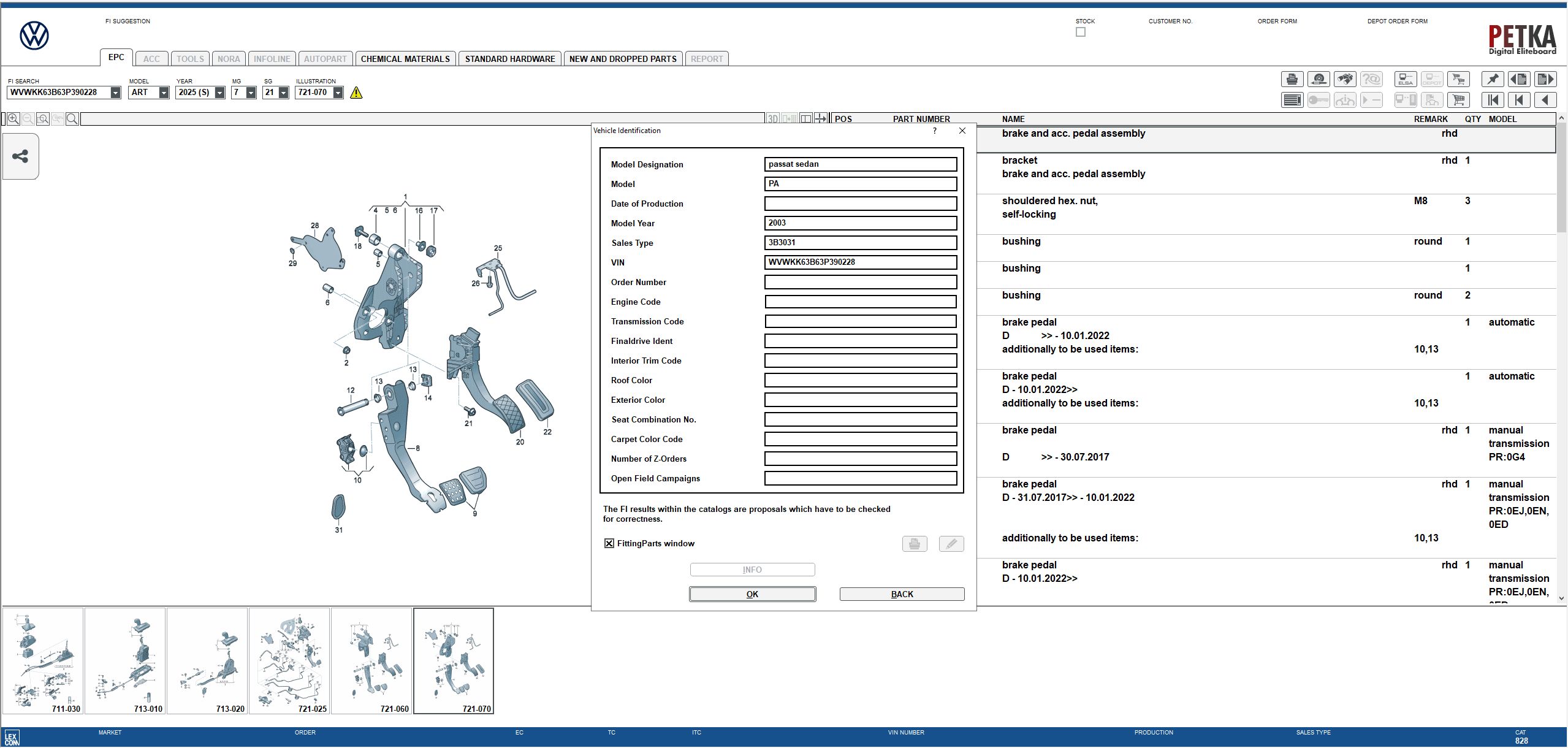Zoom in on the illustration
The height and width of the screenshot is (748, 1568).
pyautogui.click(x=13, y=119)
